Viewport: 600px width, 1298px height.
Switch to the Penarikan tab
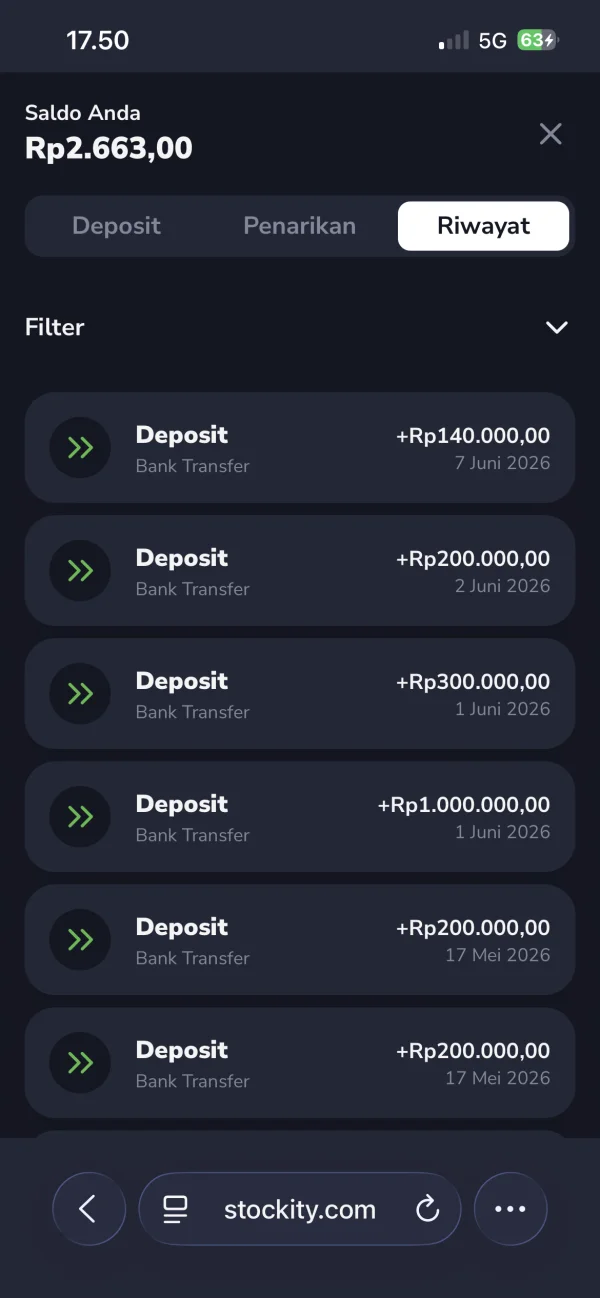(299, 226)
